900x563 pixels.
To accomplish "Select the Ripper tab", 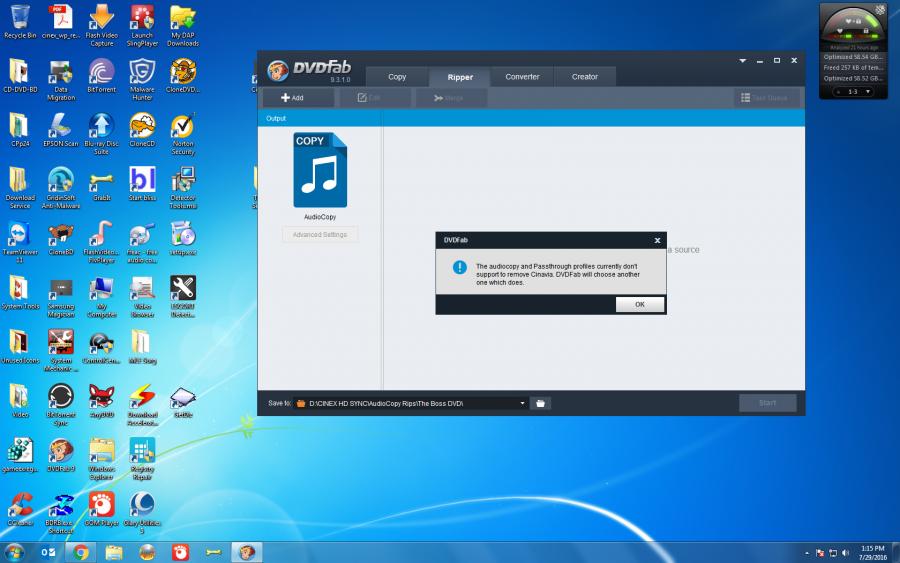I will click(x=460, y=77).
